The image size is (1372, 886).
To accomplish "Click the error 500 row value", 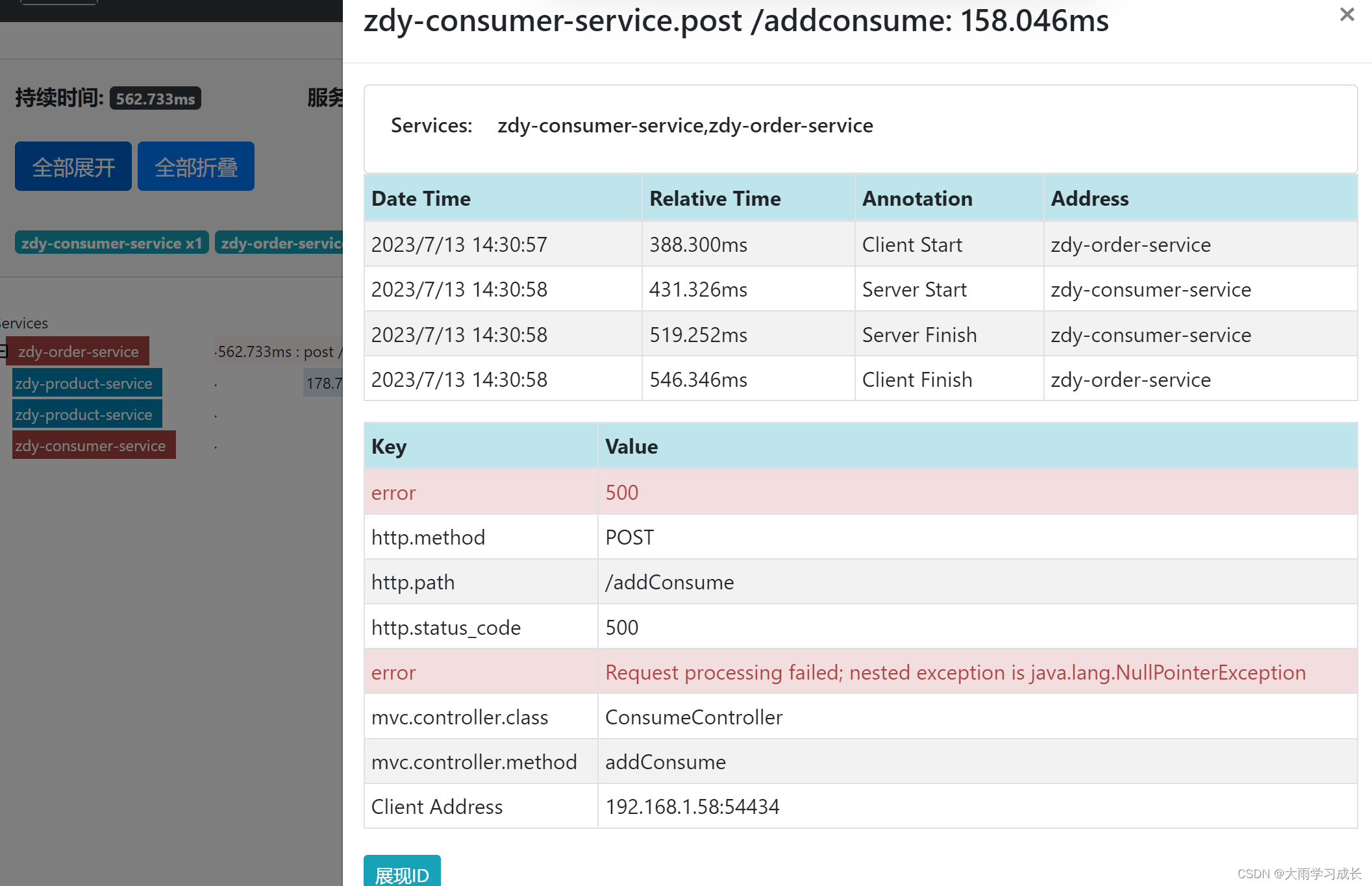I will pos(621,492).
